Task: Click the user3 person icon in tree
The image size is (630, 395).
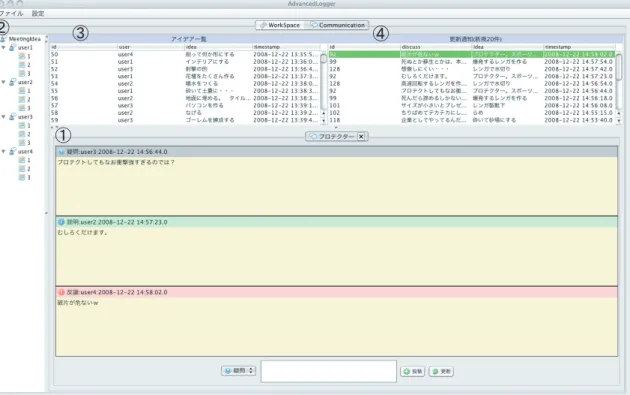Action: pos(12,117)
